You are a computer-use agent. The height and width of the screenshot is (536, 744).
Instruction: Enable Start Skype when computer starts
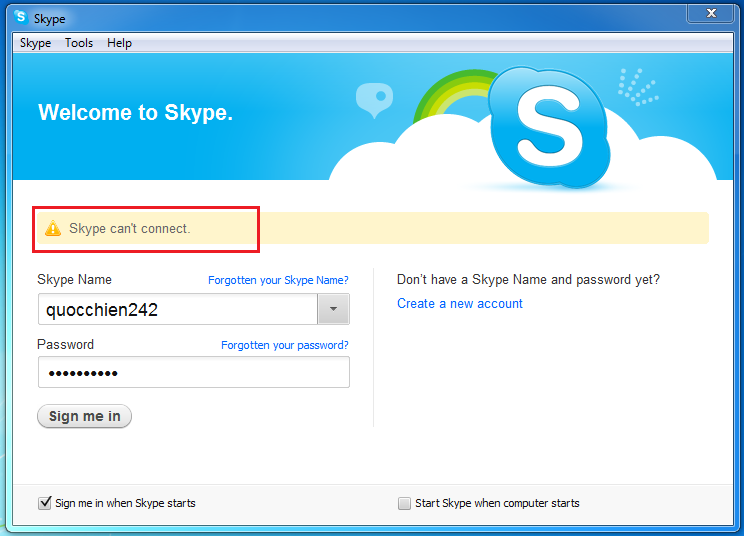coord(404,503)
